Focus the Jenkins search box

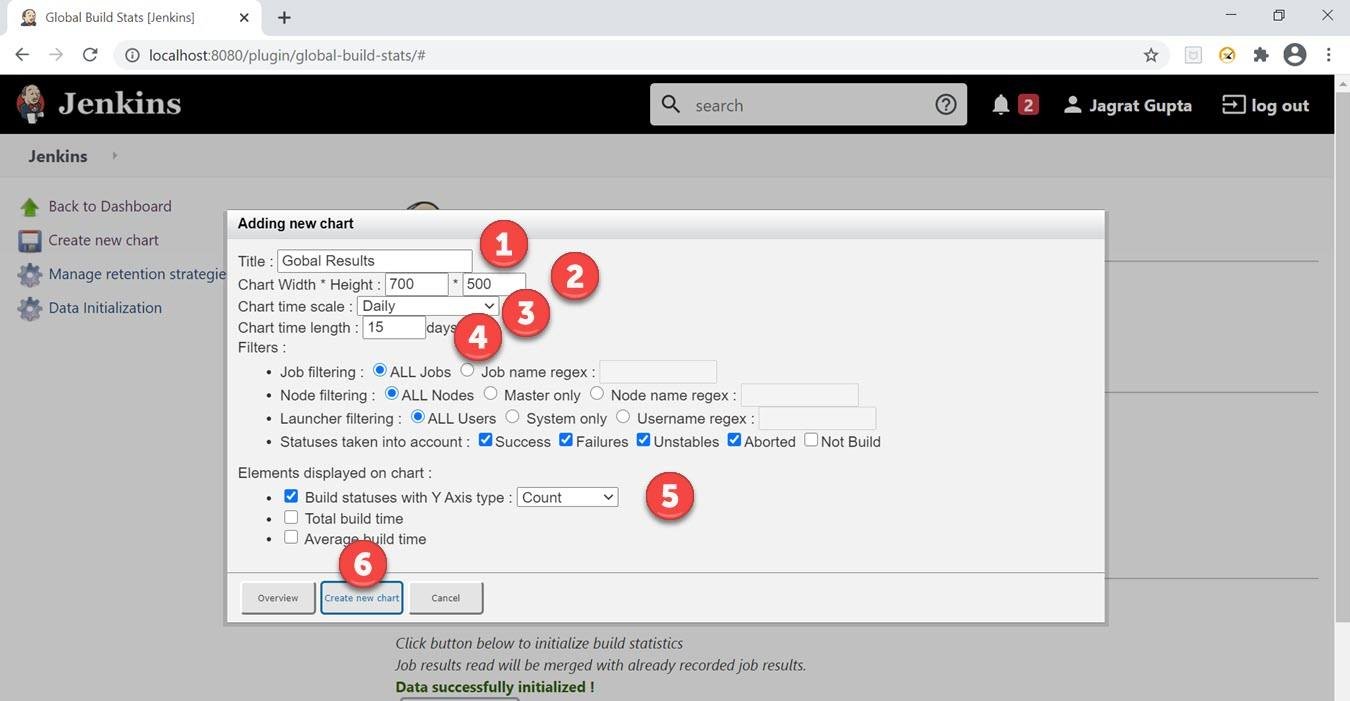(808, 105)
